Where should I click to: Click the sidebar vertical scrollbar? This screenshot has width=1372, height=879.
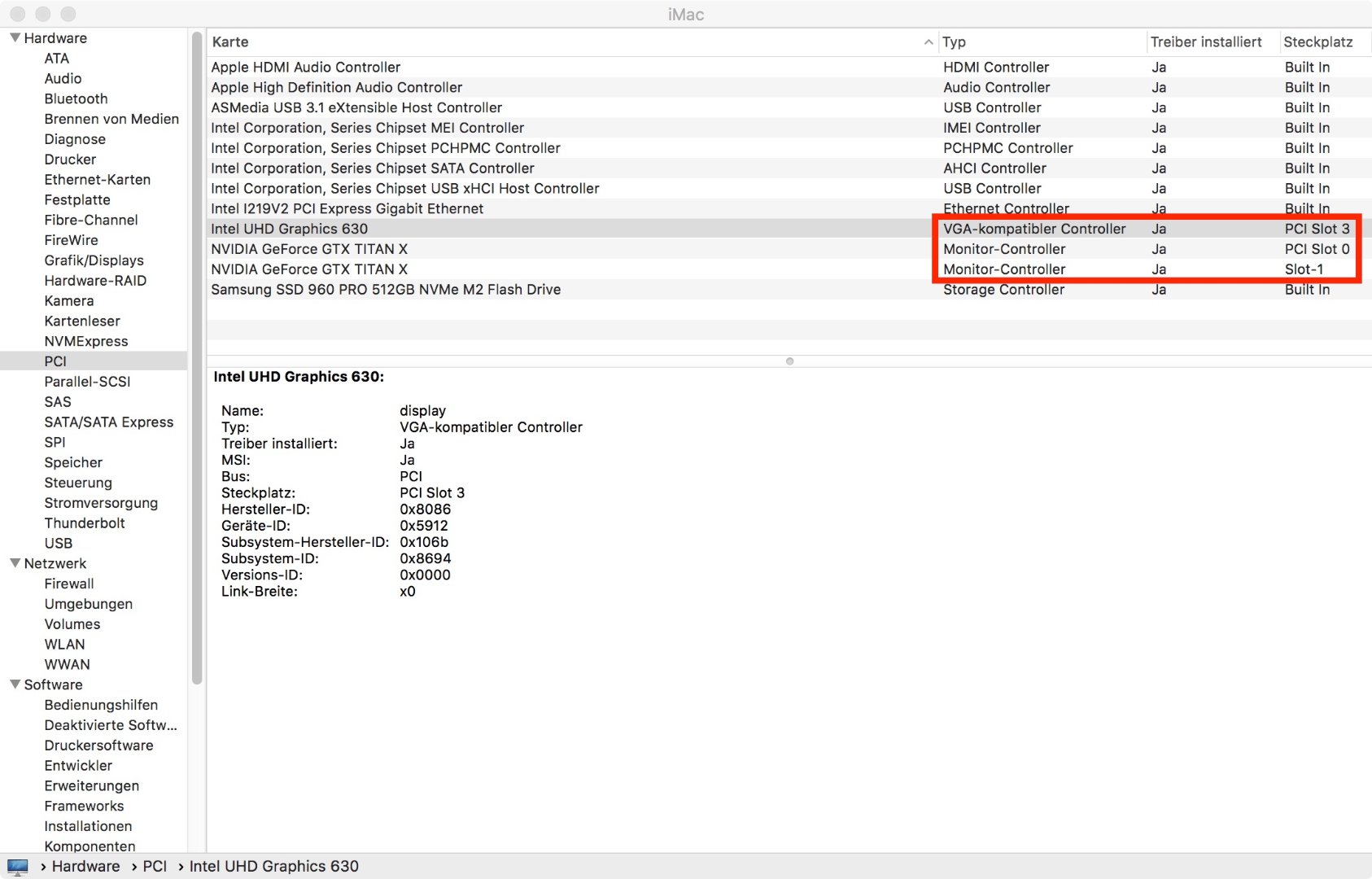pos(196,358)
